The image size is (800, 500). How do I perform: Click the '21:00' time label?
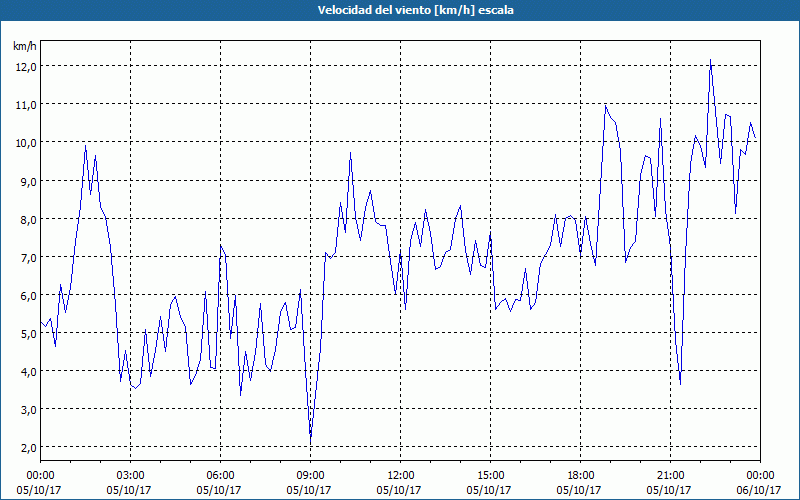[670, 476]
